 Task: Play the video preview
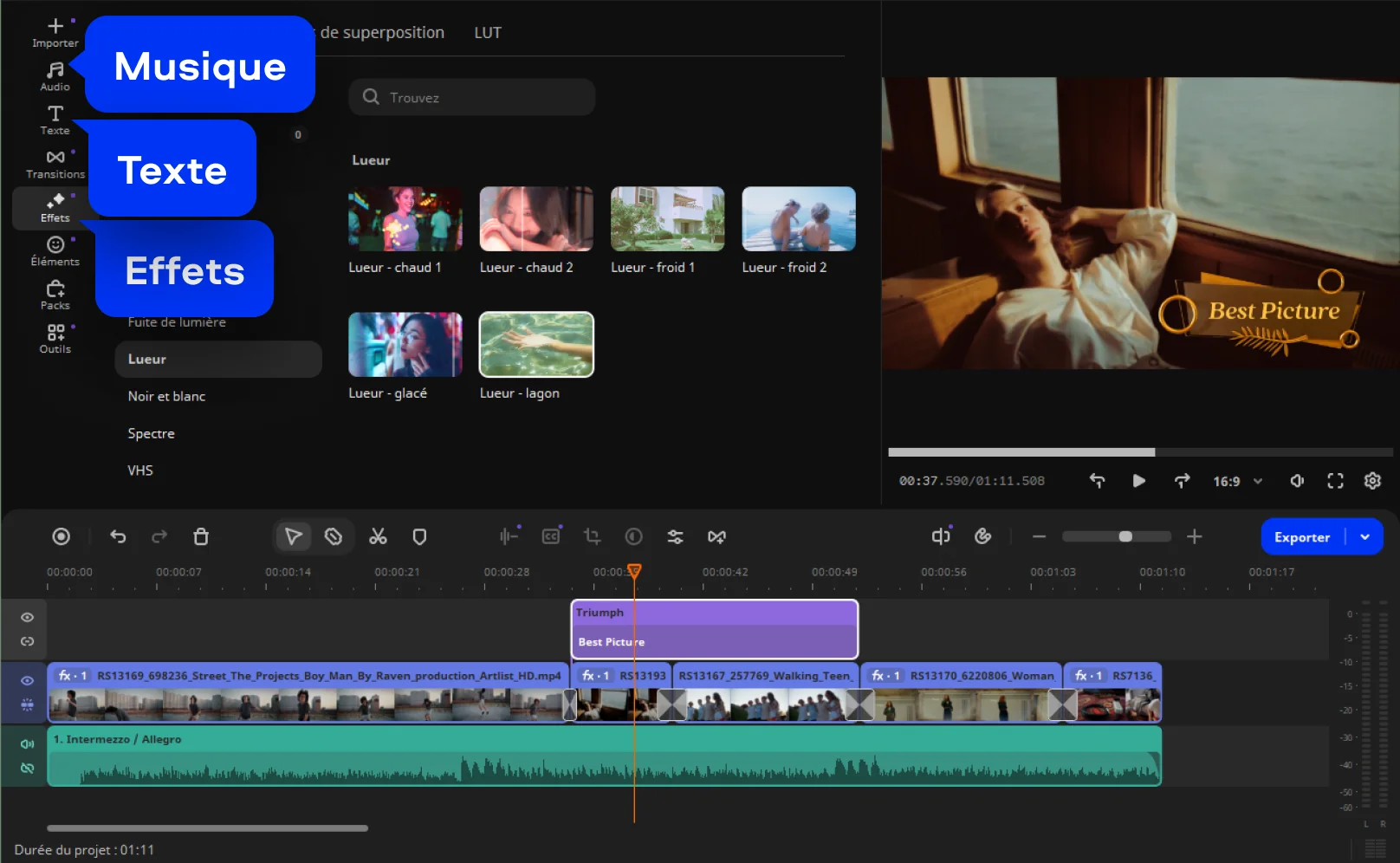coord(1138,481)
